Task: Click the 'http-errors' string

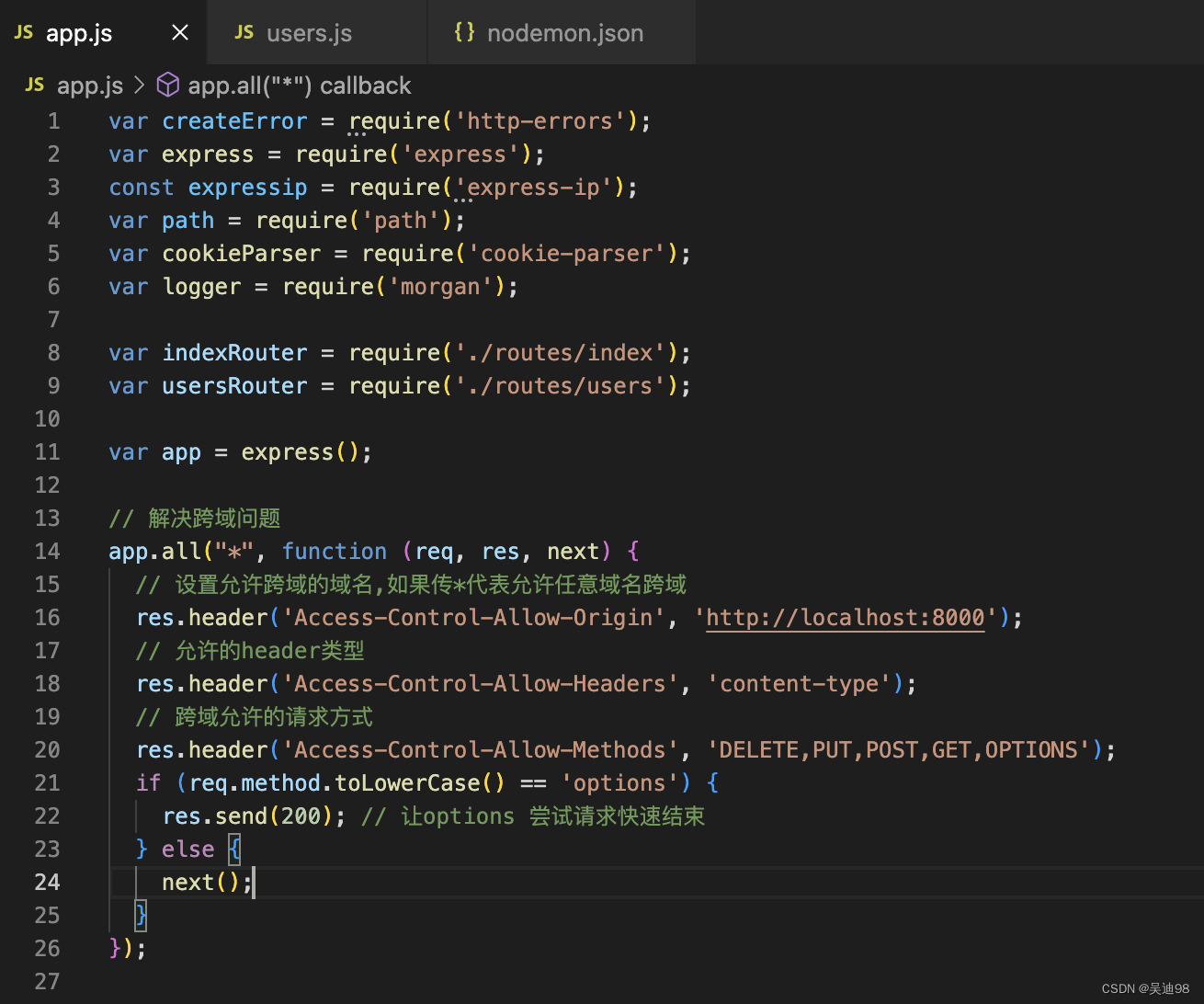Action: click(x=540, y=121)
